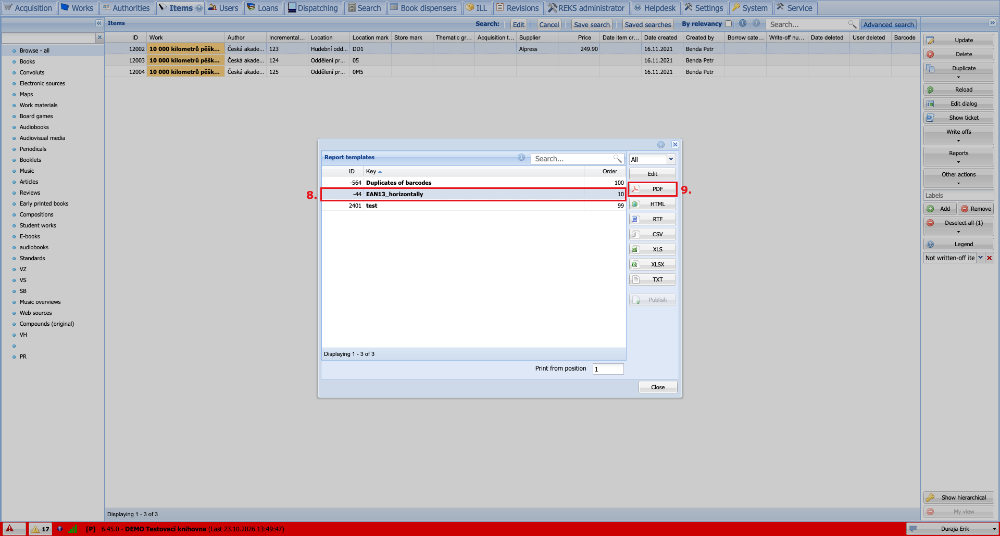This screenshot has width=1000, height=536.
Task: Export report as TXT
Action: coord(652,279)
